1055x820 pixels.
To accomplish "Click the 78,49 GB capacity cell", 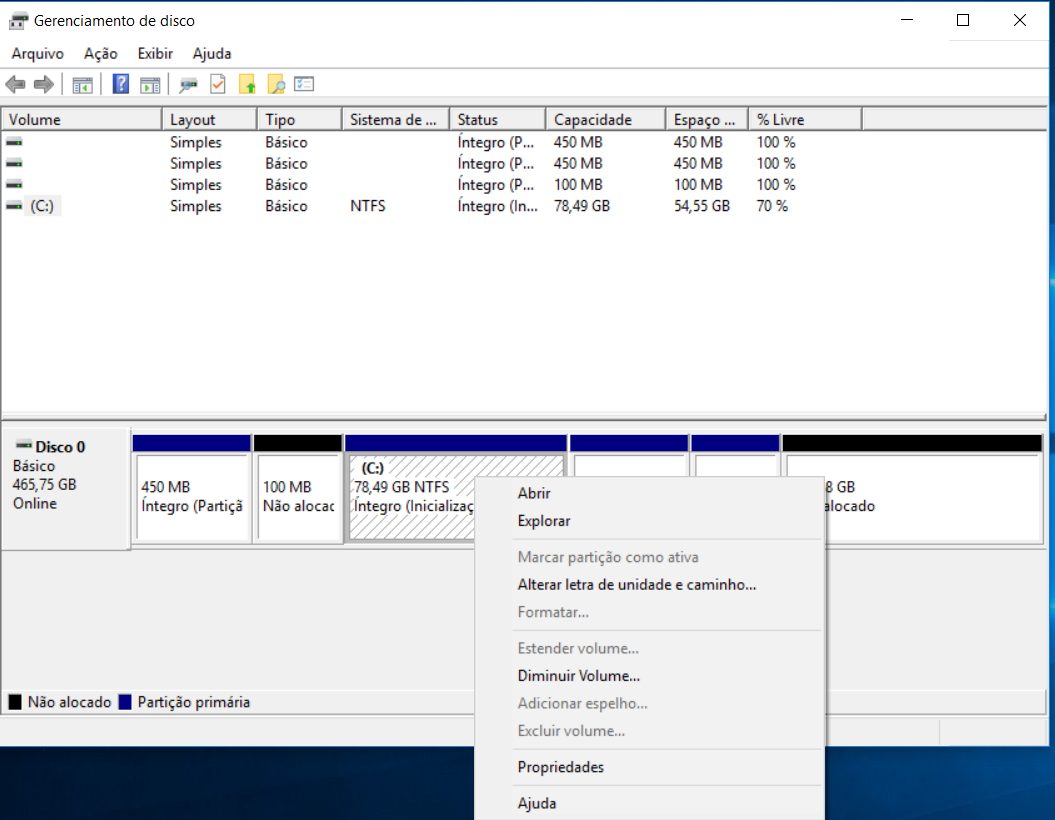I will (582, 206).
